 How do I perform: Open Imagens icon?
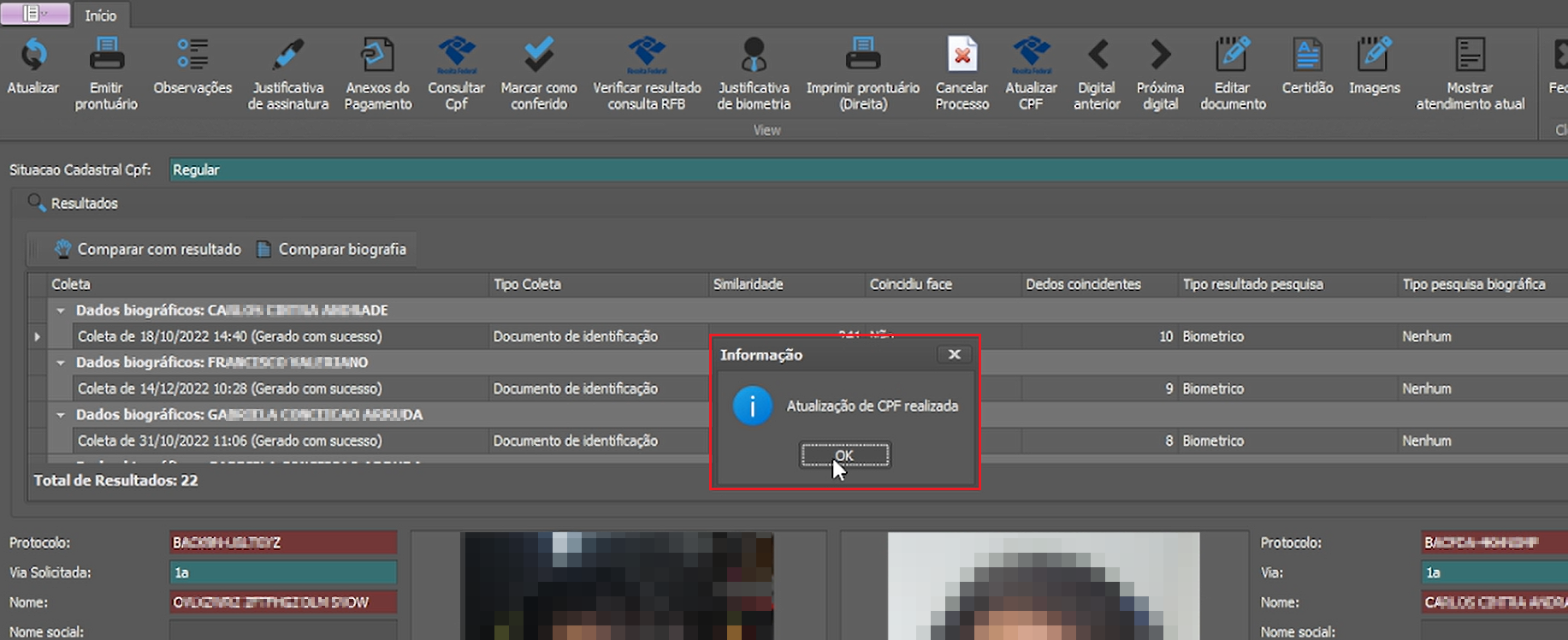pos(1375,55)
